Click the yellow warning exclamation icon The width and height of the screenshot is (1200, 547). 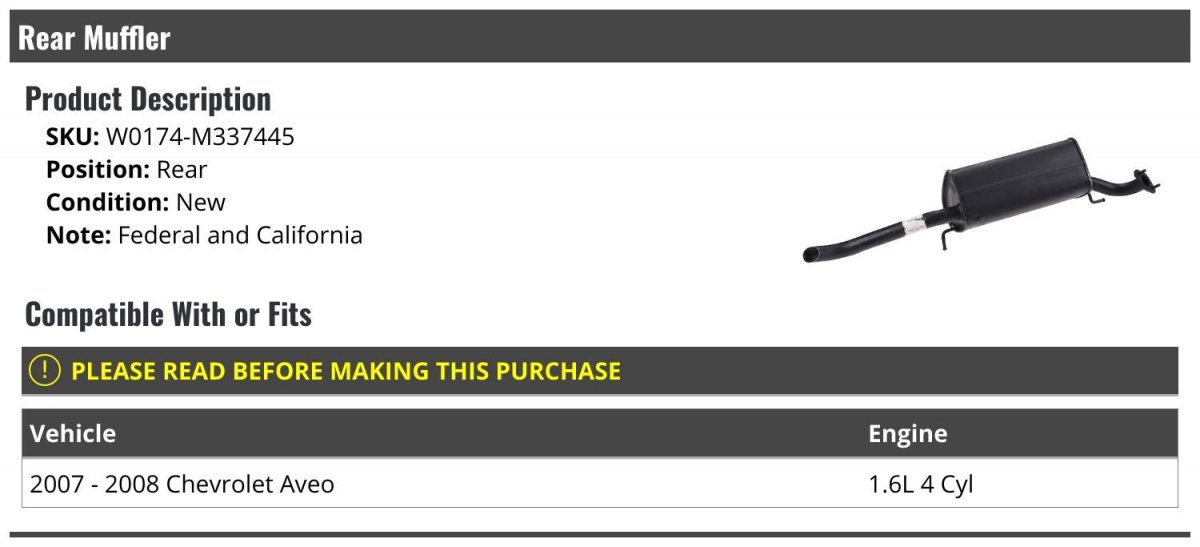(45, 371)
